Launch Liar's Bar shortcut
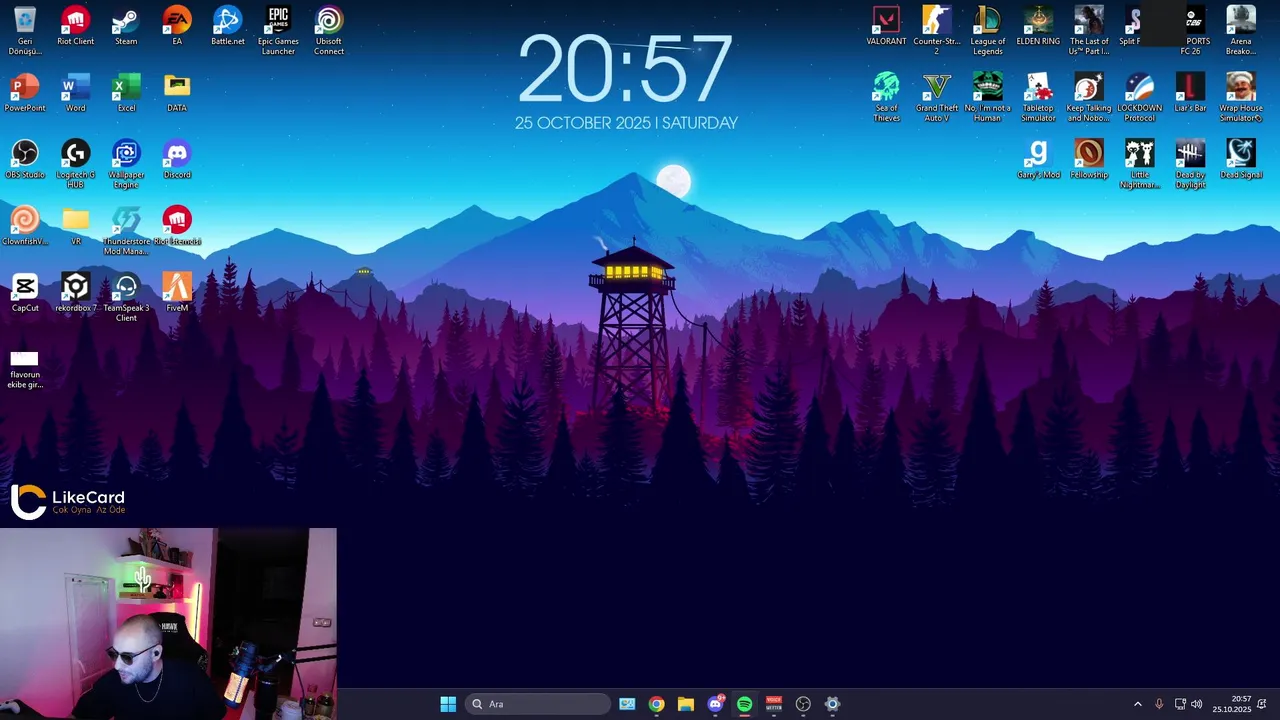1280x720 pixels. [x=1190, y=93]
